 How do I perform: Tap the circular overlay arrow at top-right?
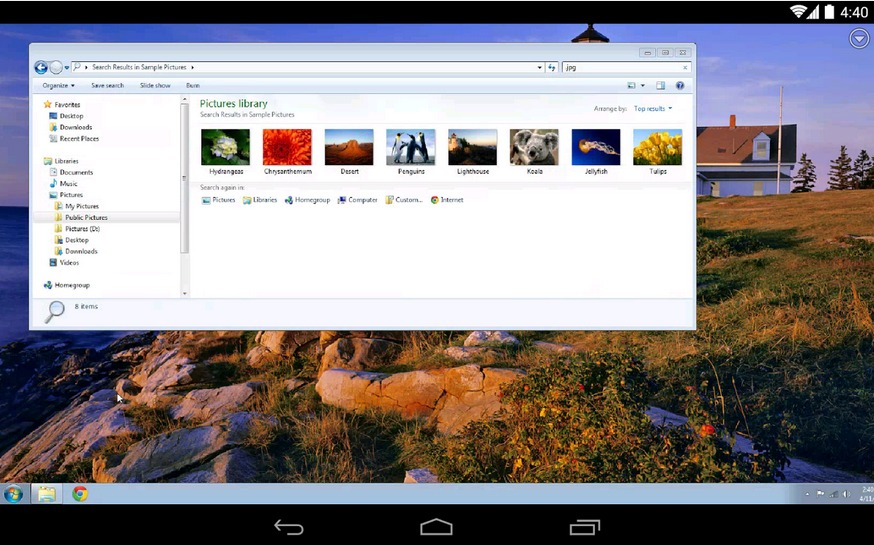[858, 38]
